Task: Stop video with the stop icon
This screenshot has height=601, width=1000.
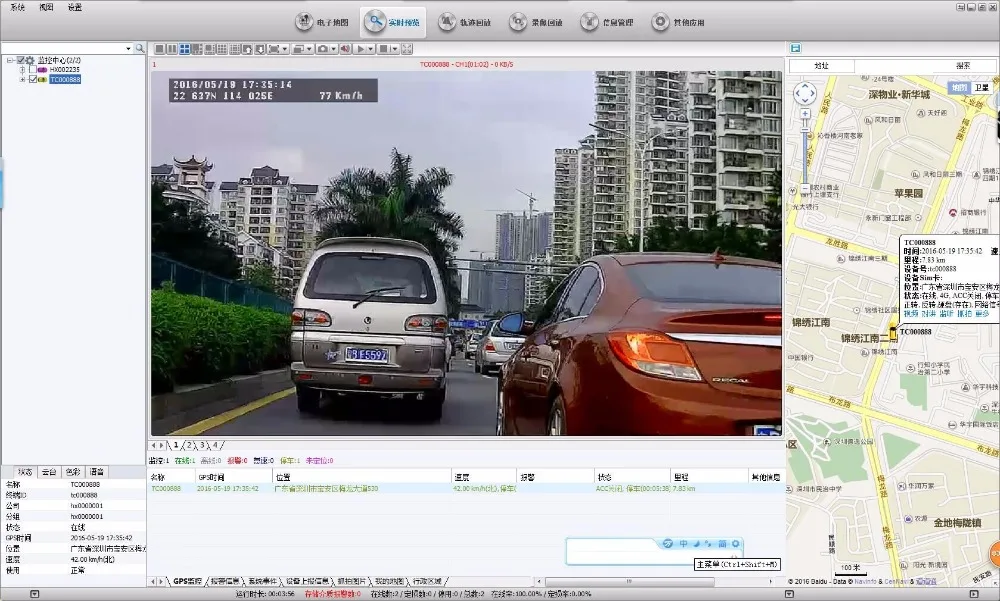Action: pos(383,49)
